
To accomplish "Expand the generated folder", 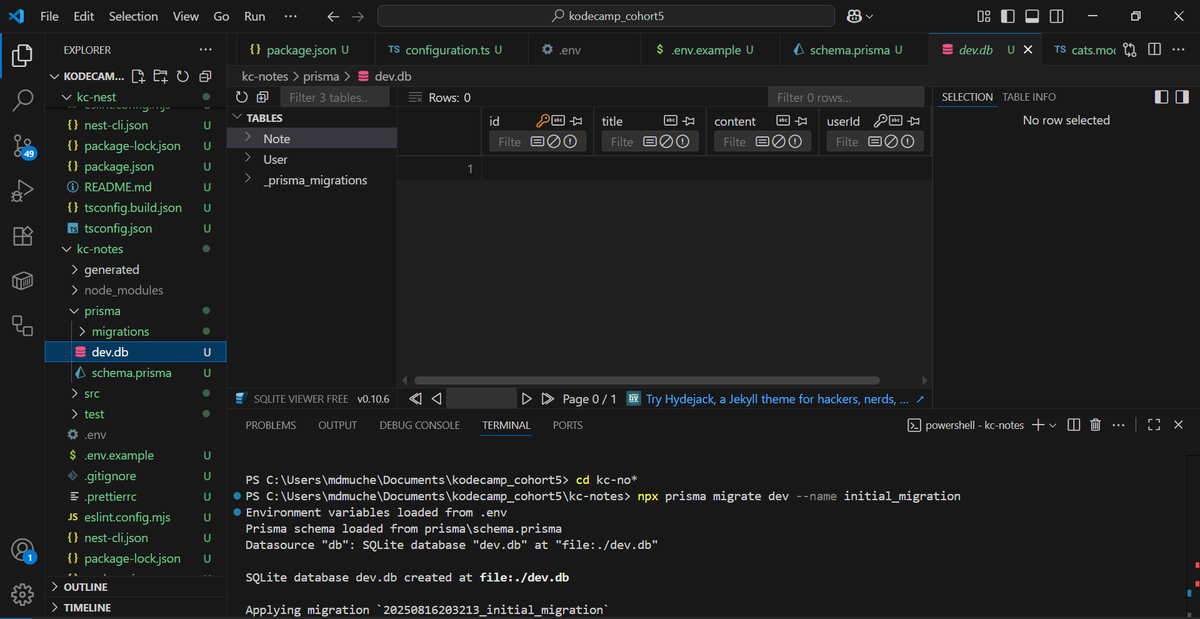I will [x=75, y=270].
